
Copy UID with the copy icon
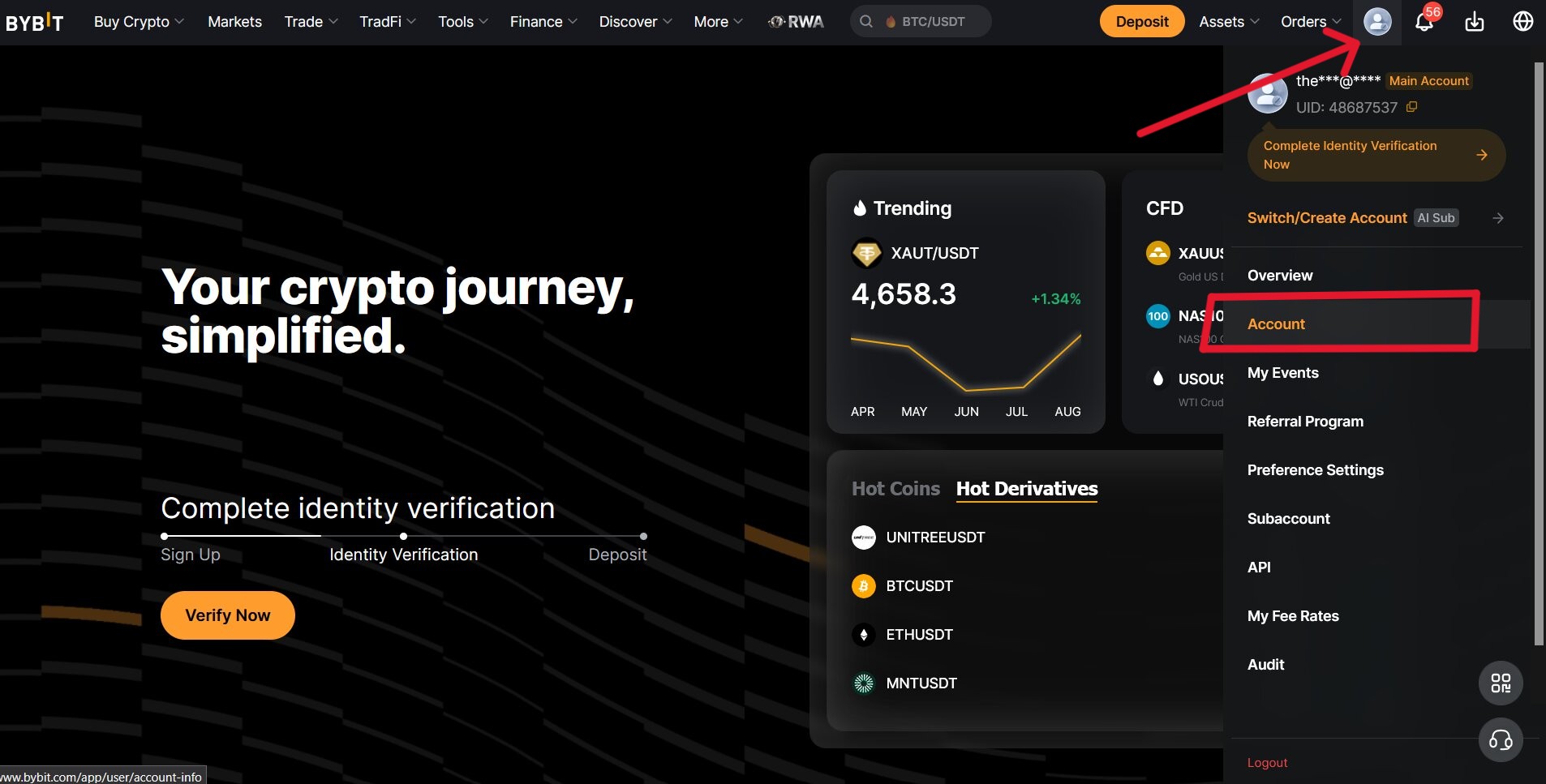pos(1412,107)
